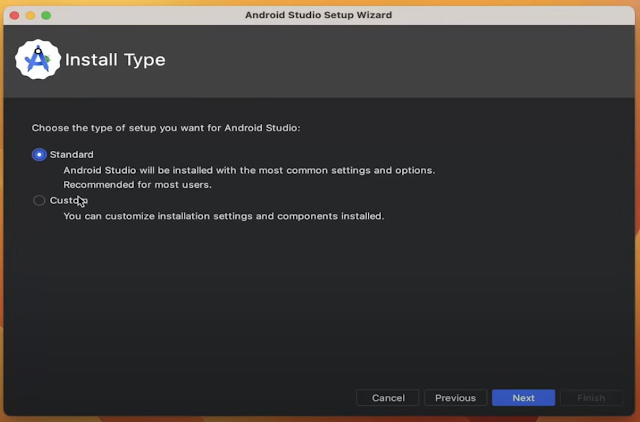This screenshot has width=640, height=422.
Task: Click the greyed-out Finish button
Action: tap(590, 398)
